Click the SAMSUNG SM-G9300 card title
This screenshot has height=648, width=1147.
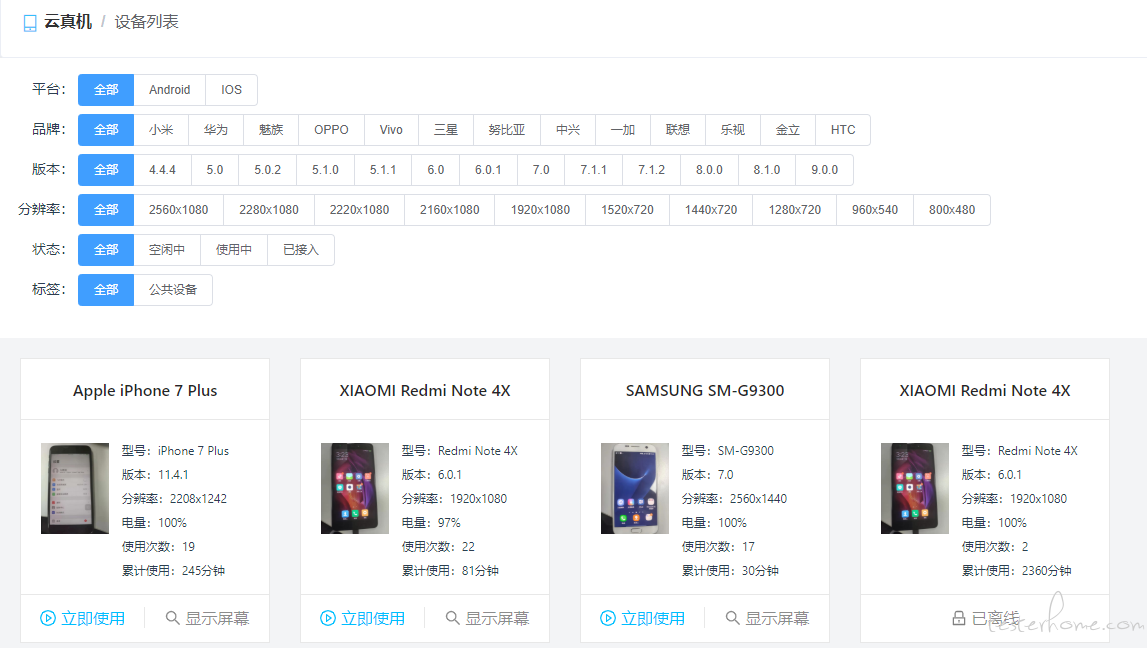[x=705, y=391]
